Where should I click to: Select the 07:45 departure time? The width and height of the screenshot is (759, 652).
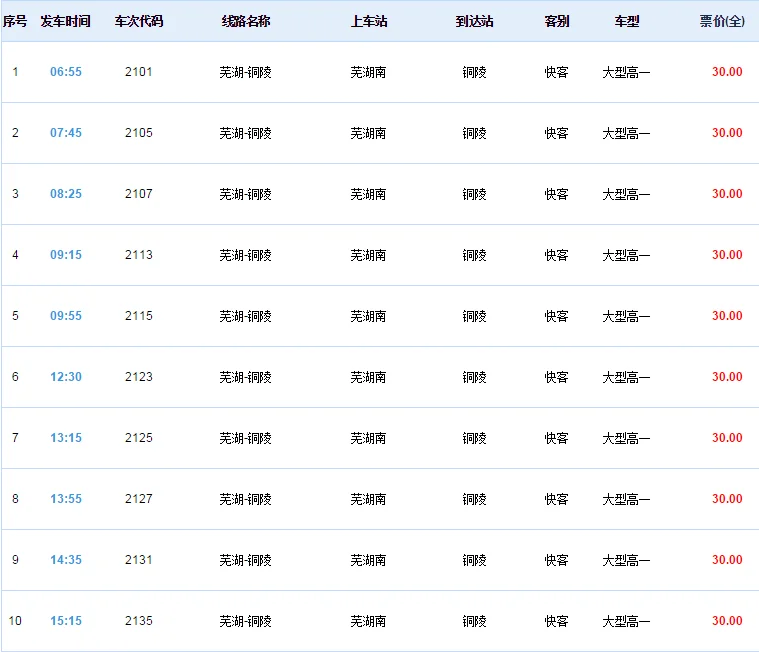[66, 133]
